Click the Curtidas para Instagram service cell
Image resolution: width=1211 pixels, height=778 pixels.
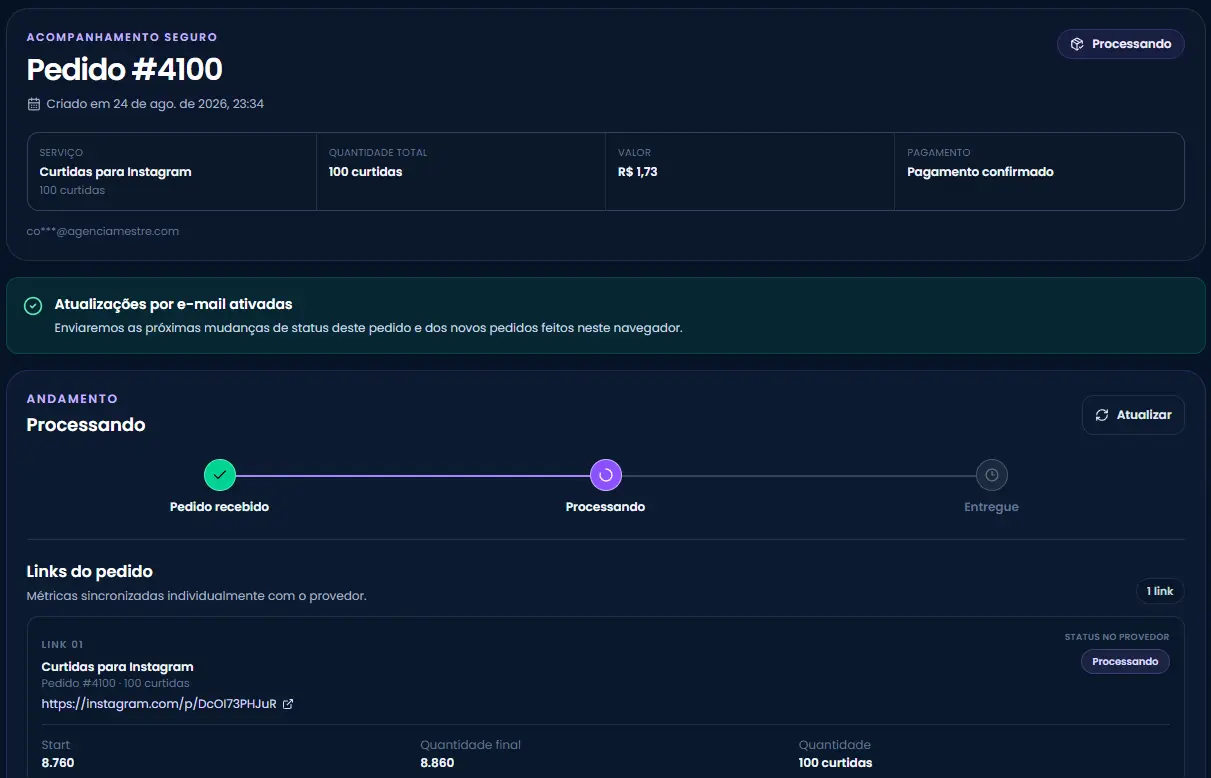[172, 171]
